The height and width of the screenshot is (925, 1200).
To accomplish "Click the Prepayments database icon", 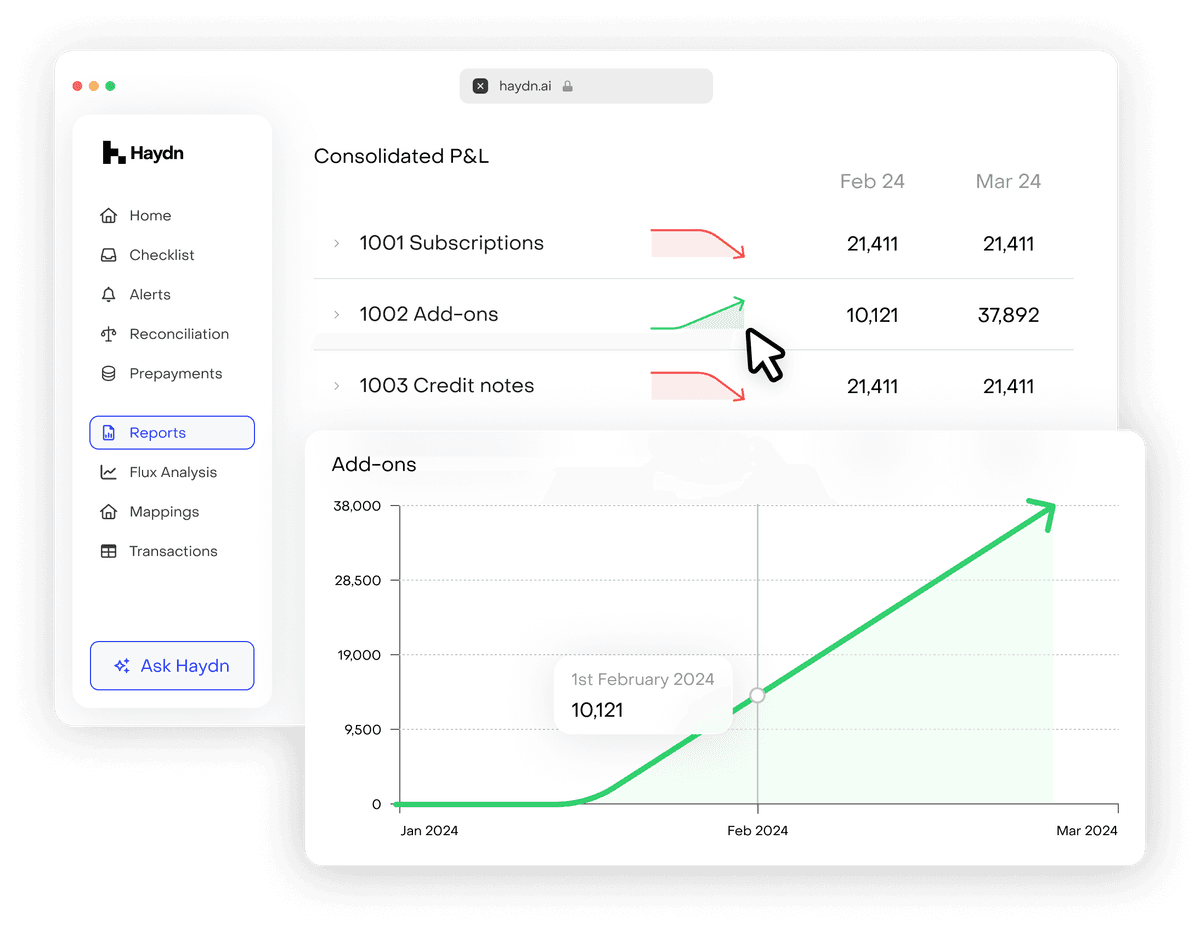I will (109, 374).
